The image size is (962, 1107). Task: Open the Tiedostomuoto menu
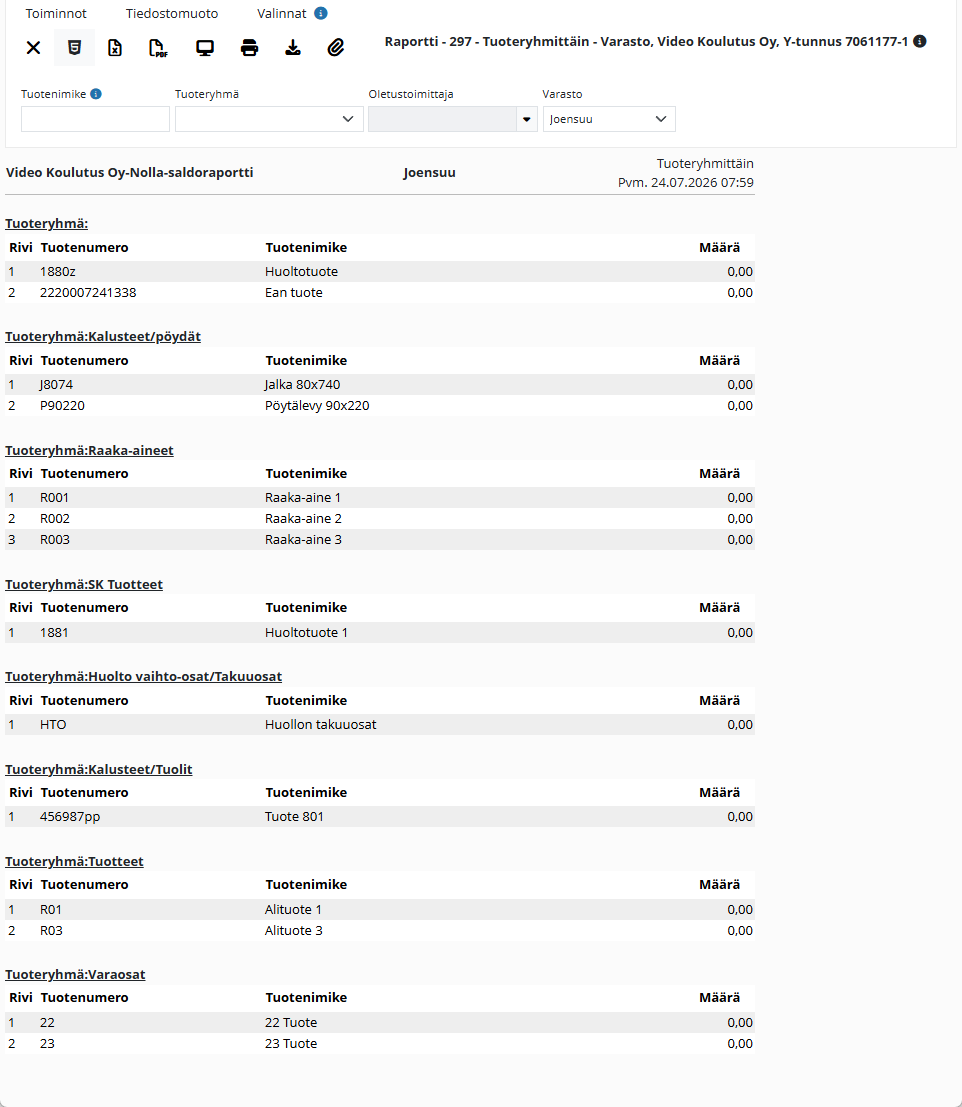[x=172, y=13]
